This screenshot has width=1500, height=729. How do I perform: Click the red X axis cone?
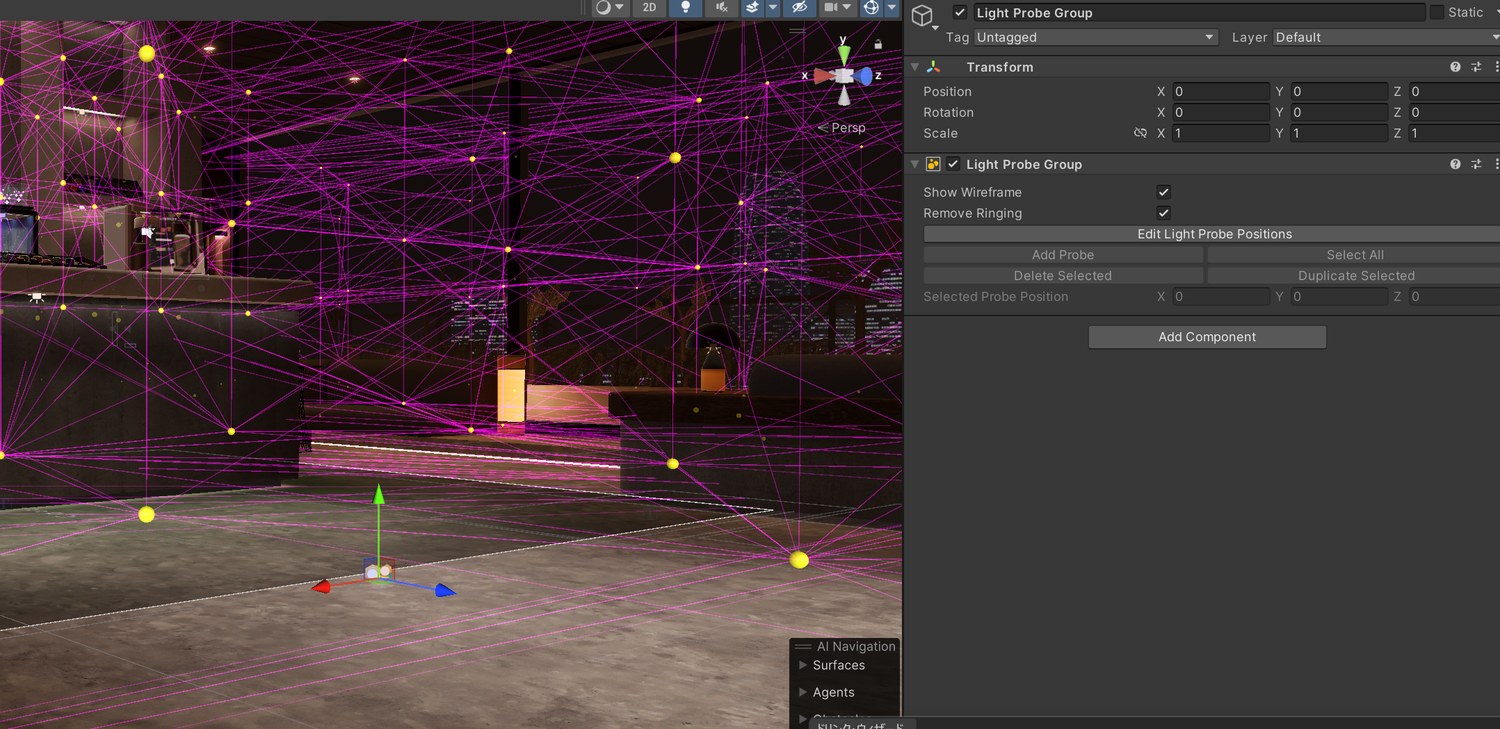click(x=823, y=75)
